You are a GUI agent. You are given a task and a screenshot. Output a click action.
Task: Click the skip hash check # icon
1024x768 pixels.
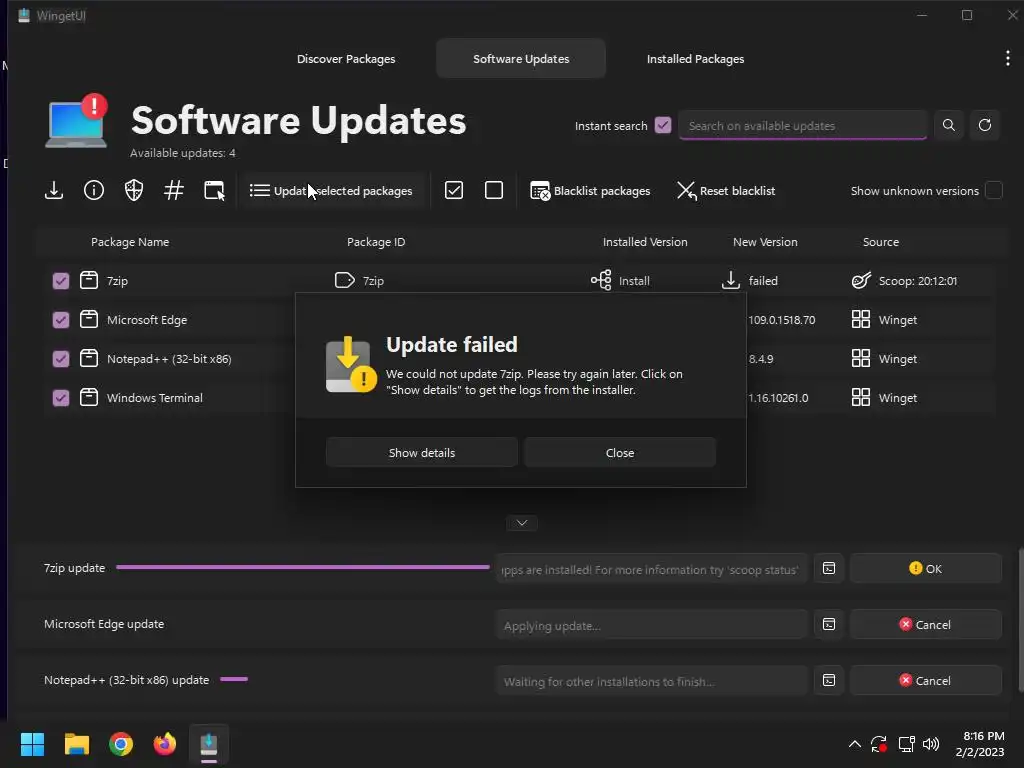pyautogui.click(x=174, y=191)
